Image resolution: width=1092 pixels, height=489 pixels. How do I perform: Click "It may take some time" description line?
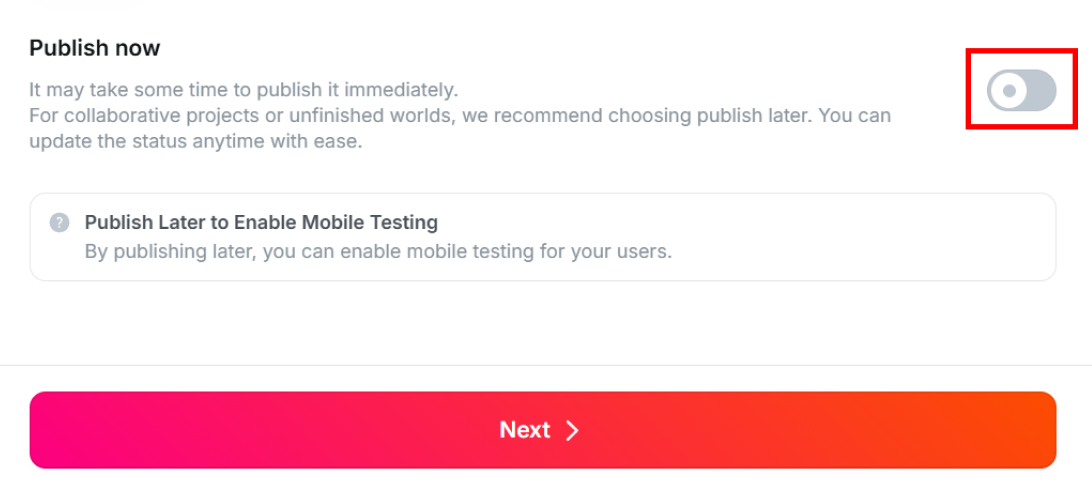coord(243,89)
